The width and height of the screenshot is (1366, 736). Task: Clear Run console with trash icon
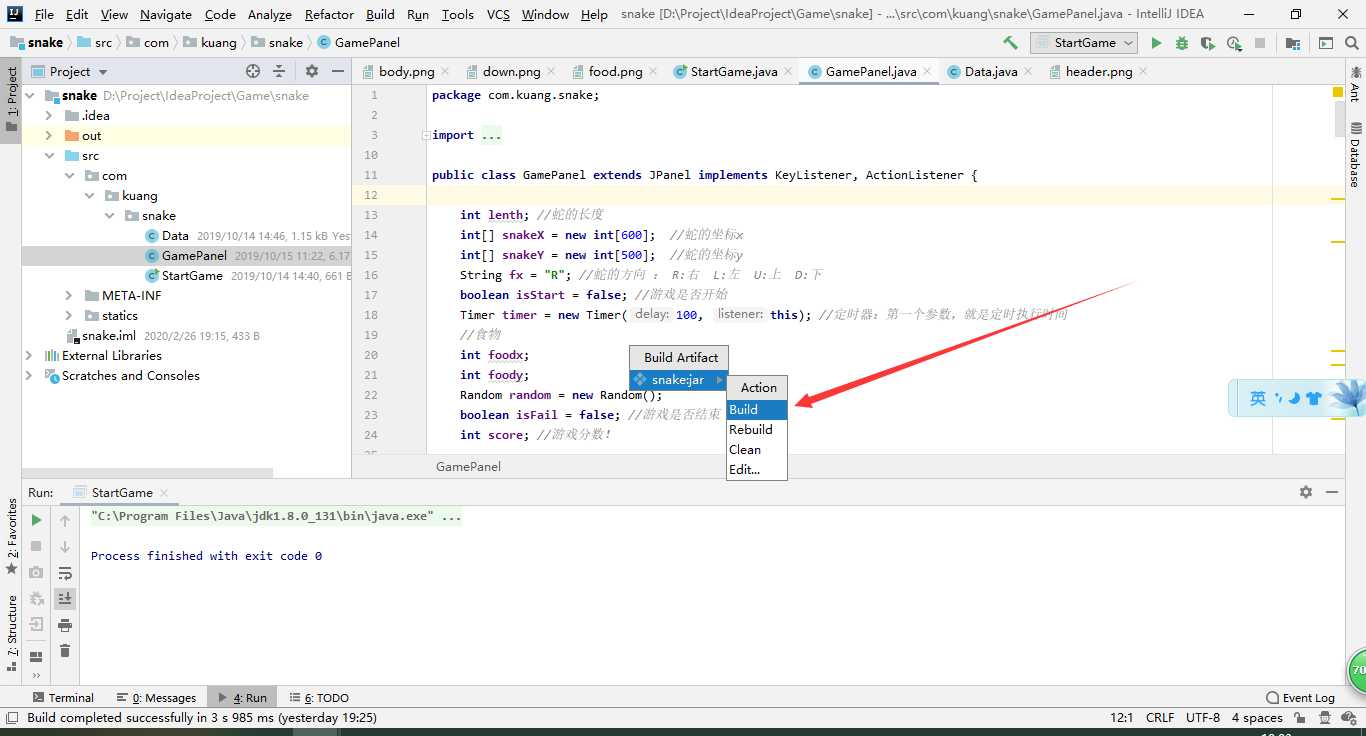(65, 651)
